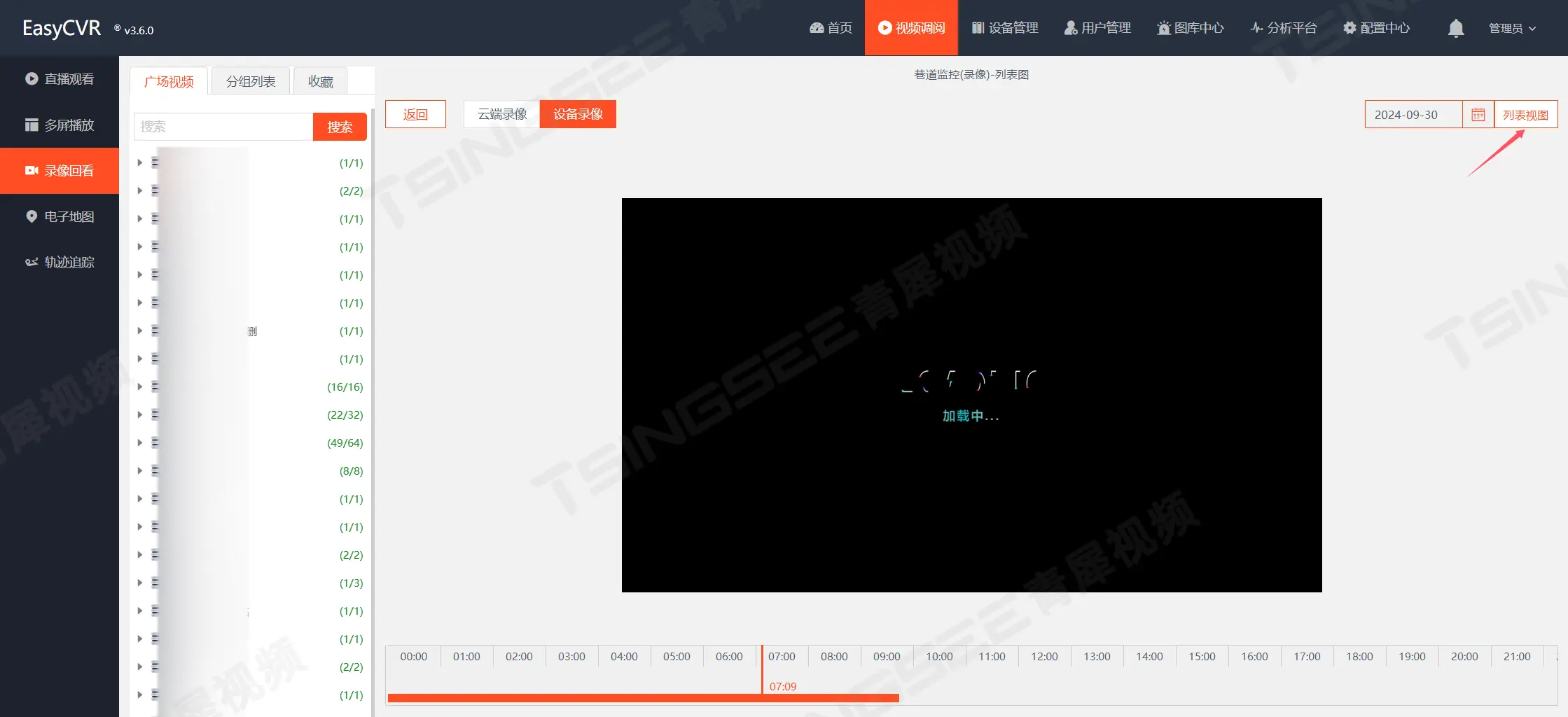Open 配置中心 in top navigation
The height and width of the screenshot is (717, 1568).
[1376, 28]
